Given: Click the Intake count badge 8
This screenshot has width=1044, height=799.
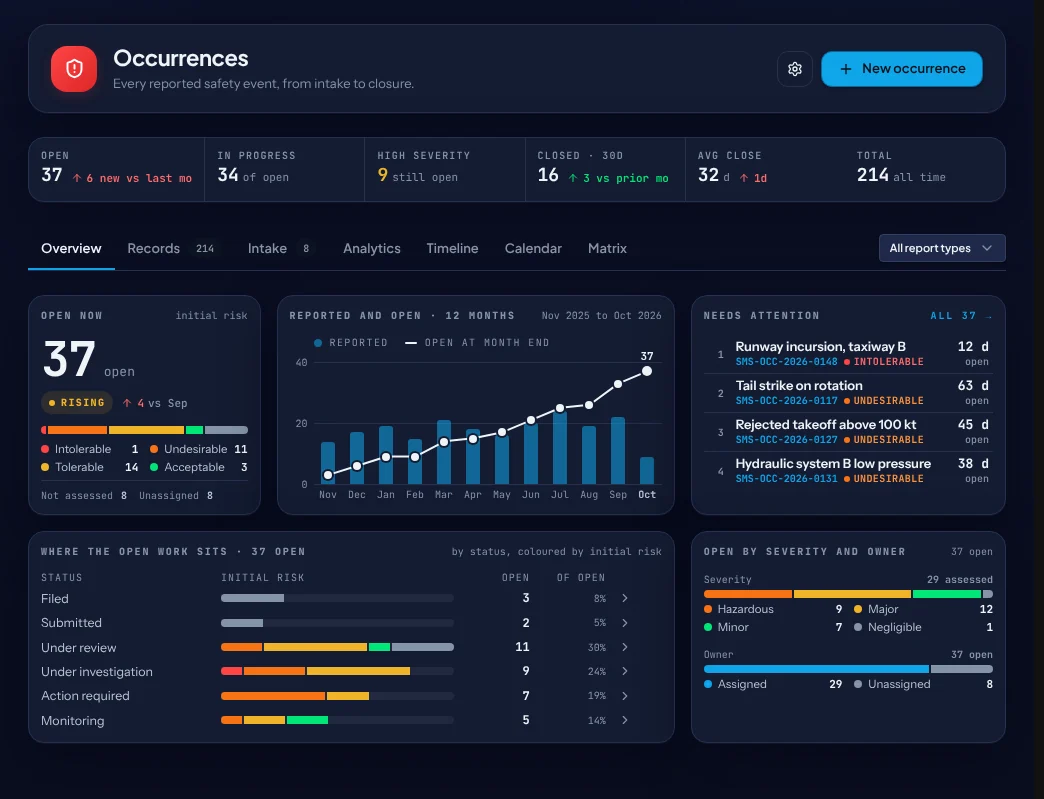Looking at the screenshot, I should 306,248.
